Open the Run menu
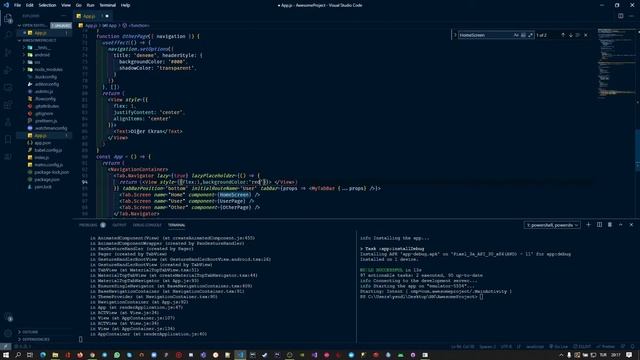This screenshot has height=360, width=640. [x=90, y=5]
